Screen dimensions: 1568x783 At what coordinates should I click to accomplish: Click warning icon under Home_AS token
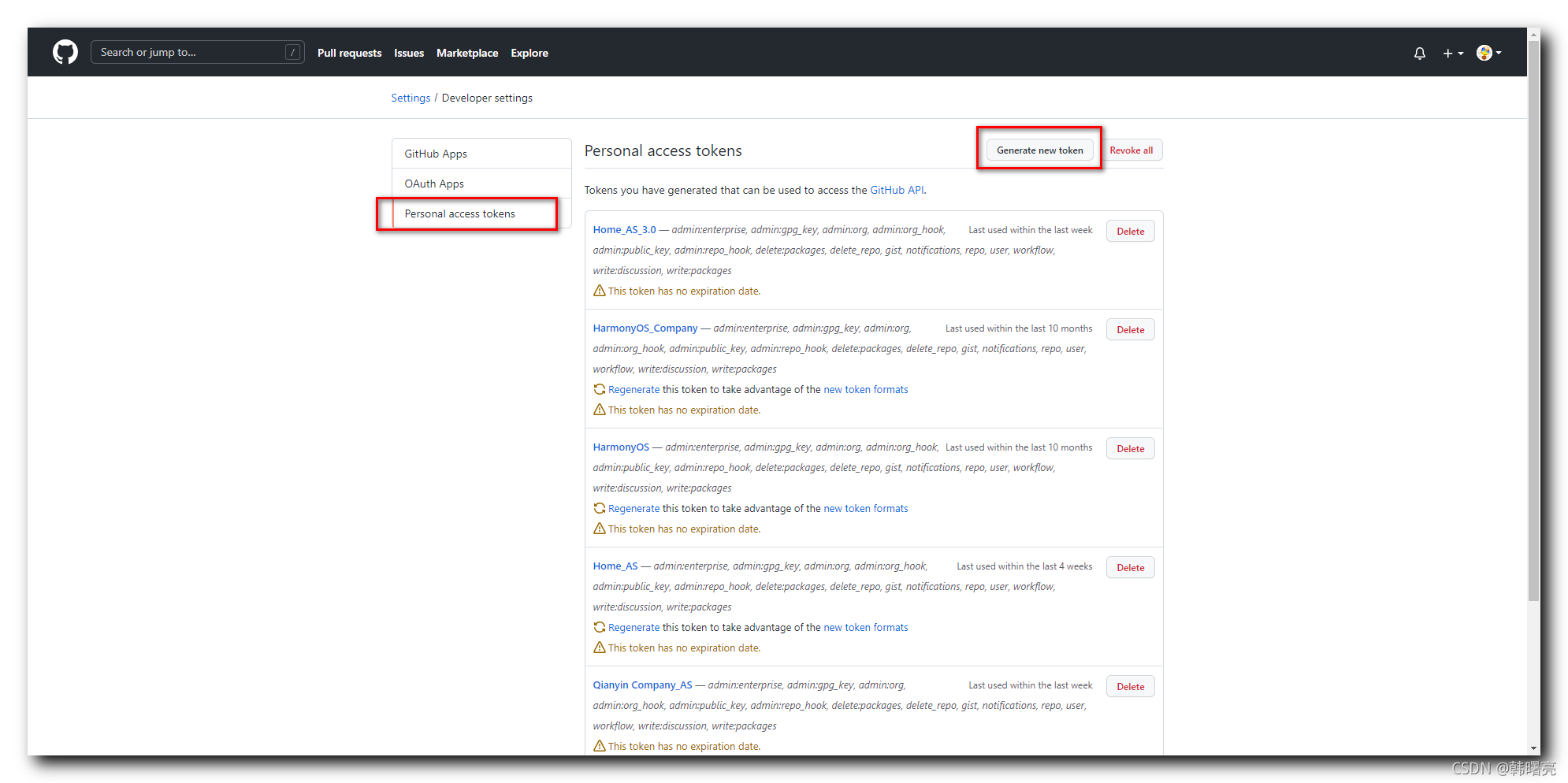(600, 648)
